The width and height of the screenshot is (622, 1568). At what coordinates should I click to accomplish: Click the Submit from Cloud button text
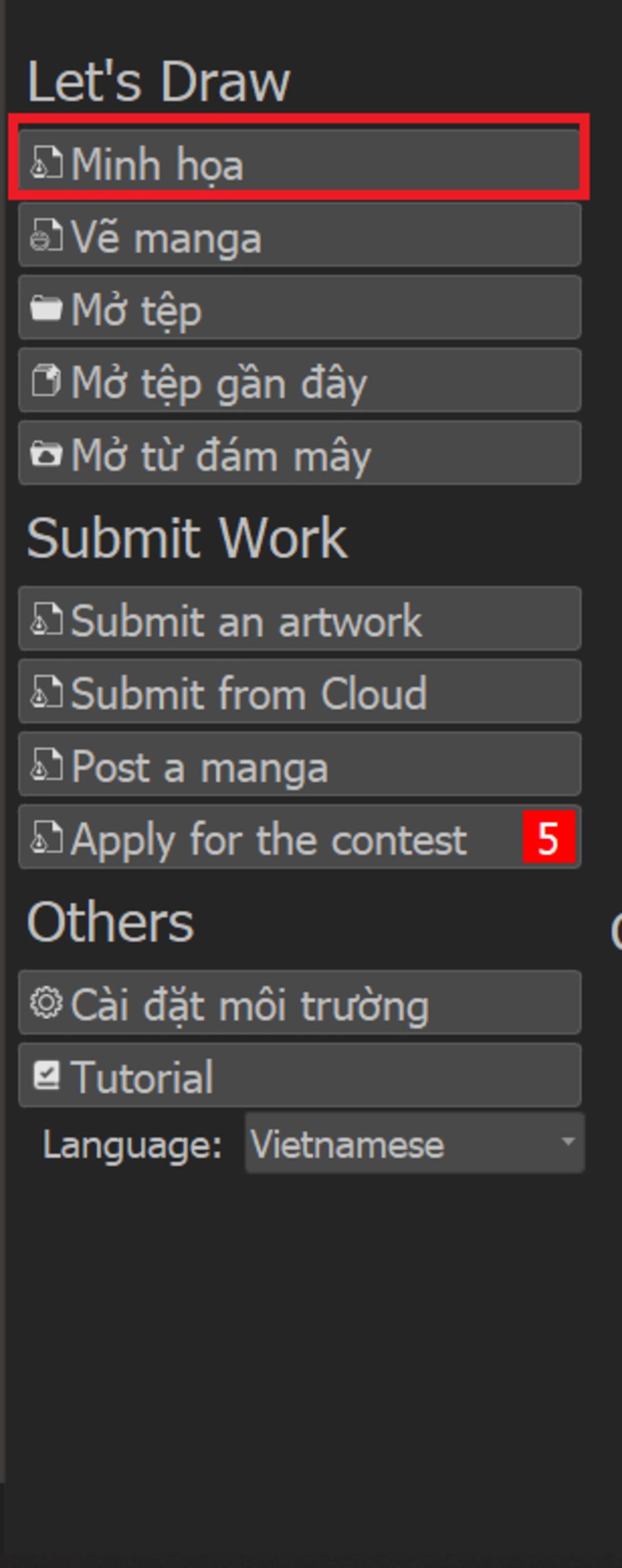point(249,693)
